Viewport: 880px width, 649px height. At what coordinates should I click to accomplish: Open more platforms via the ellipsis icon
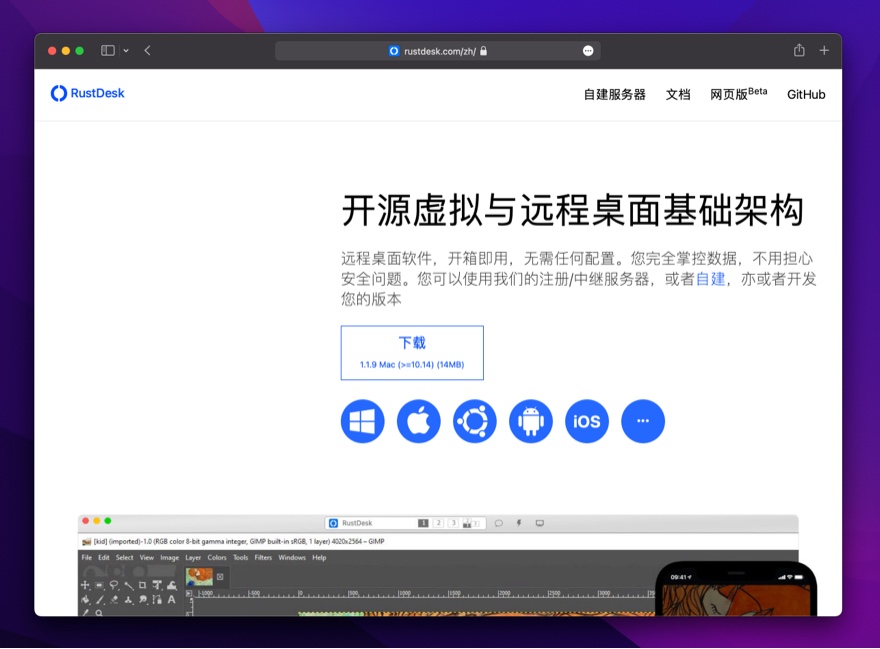(643, 421)
